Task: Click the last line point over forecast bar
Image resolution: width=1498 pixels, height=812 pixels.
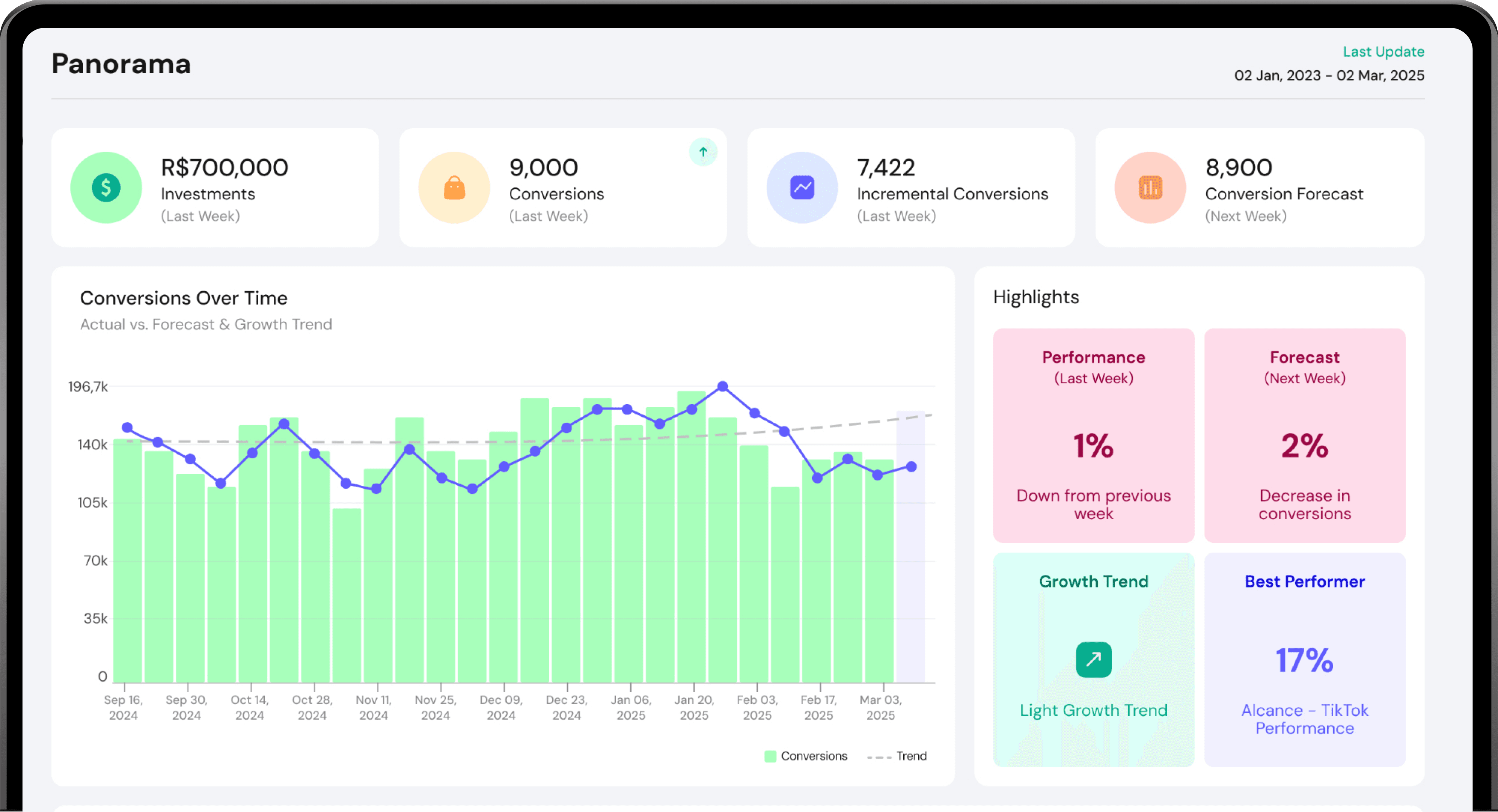Action: 911,467
